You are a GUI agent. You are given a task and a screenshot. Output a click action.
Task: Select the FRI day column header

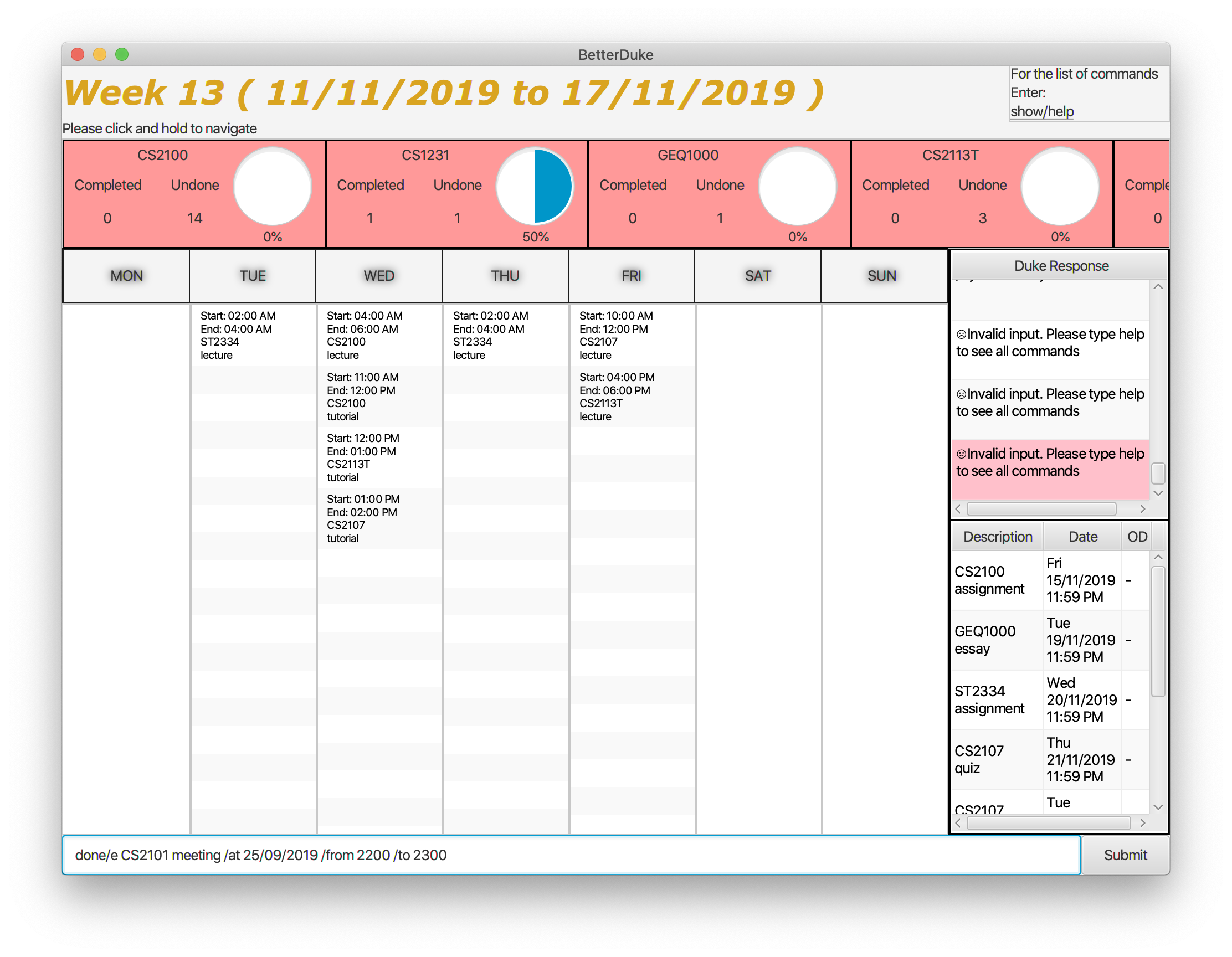[630, 276]
